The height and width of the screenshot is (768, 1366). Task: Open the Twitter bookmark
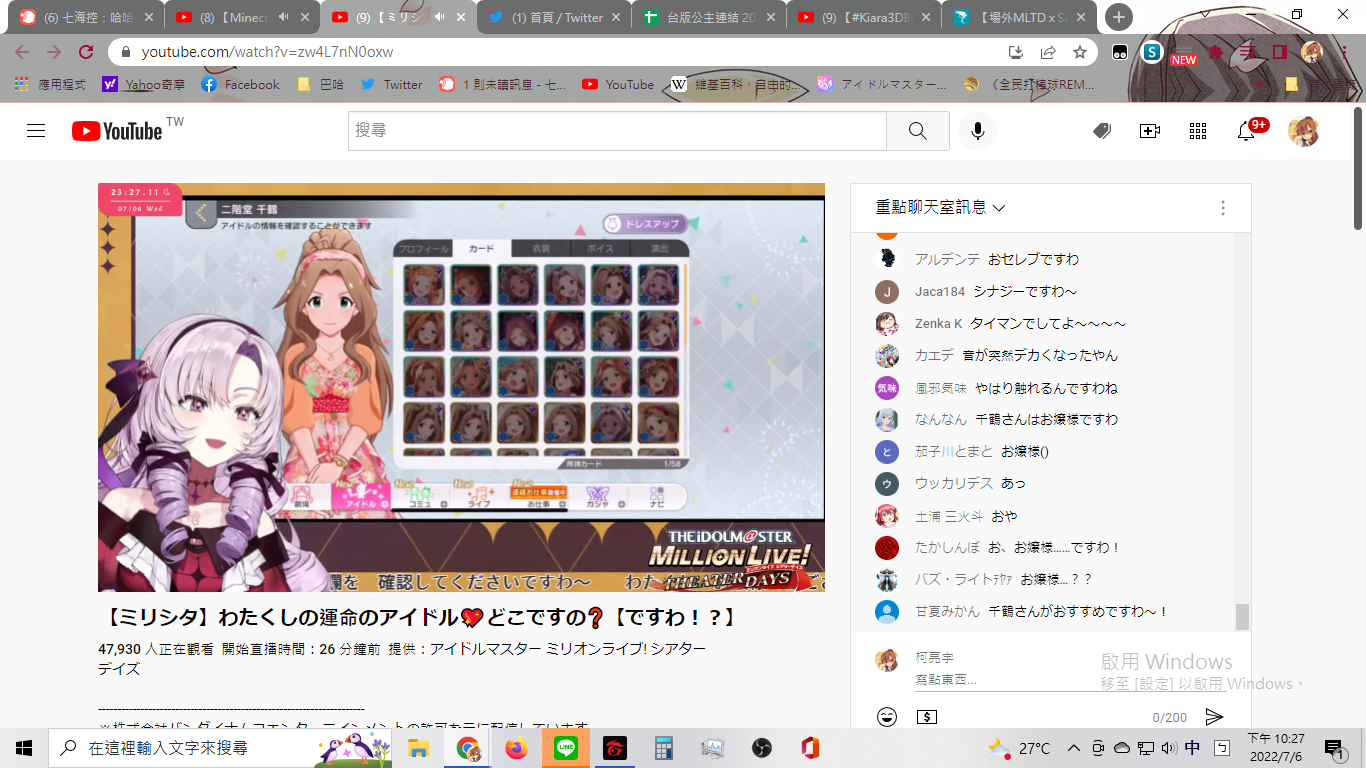pos(391,85)
